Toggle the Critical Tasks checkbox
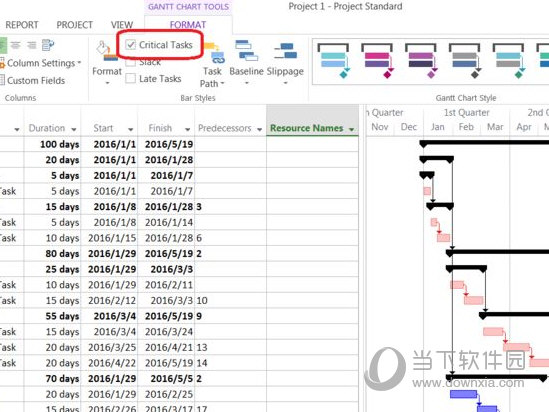 [x=131, y=44]
